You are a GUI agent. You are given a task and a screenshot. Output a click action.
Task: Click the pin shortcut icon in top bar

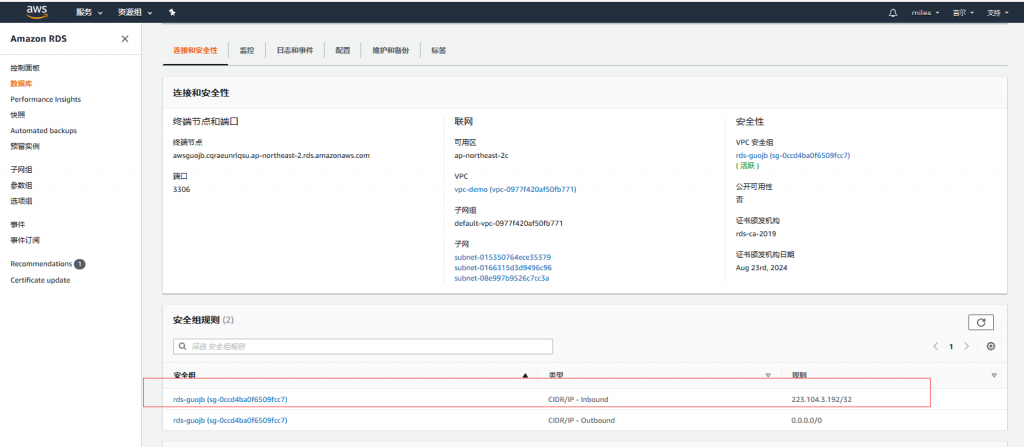coord(173,12)
